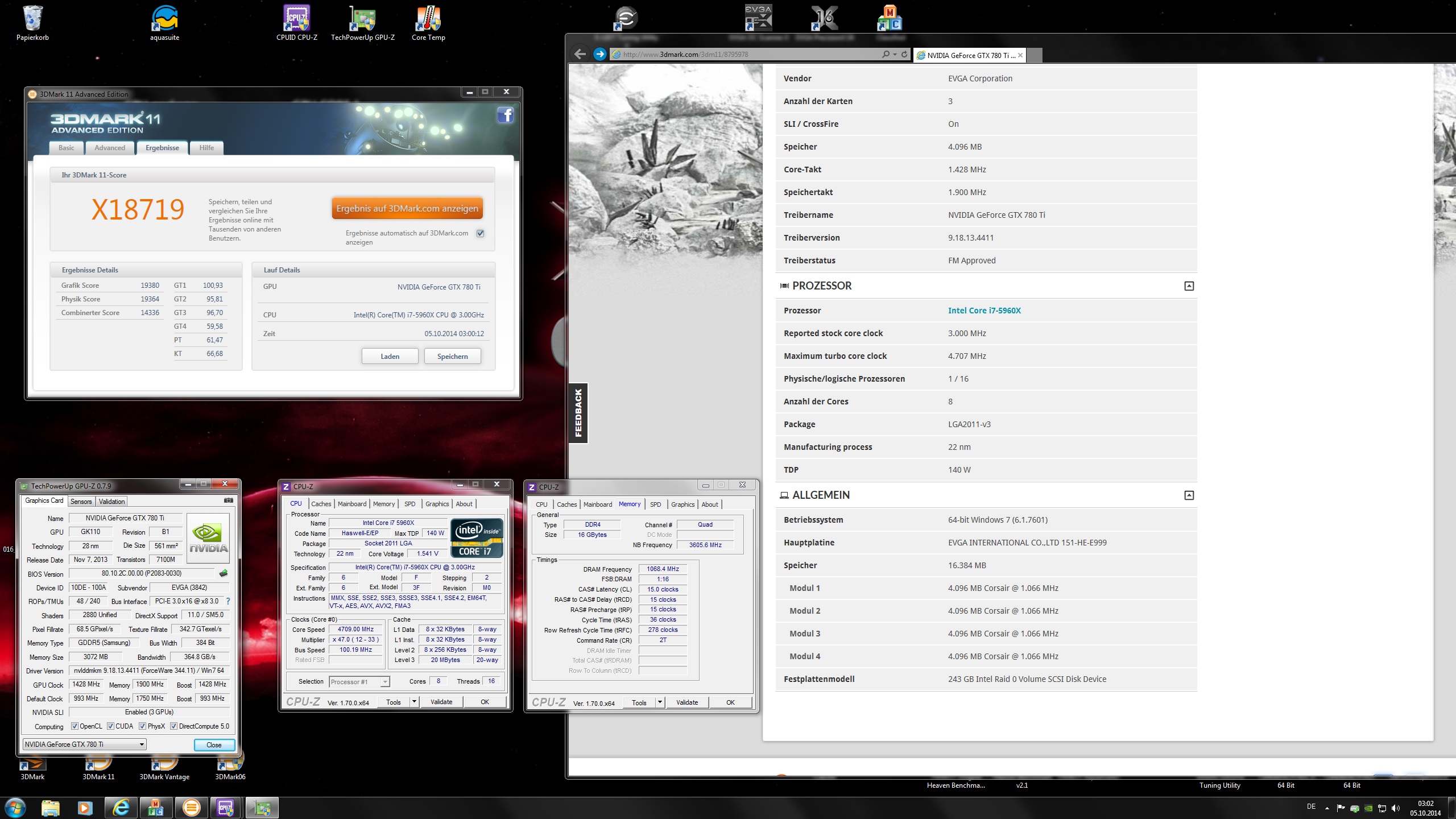Click the GPU-Z taskbar icon
This screenshot has height=819, width=1456.
coord(262,808)
